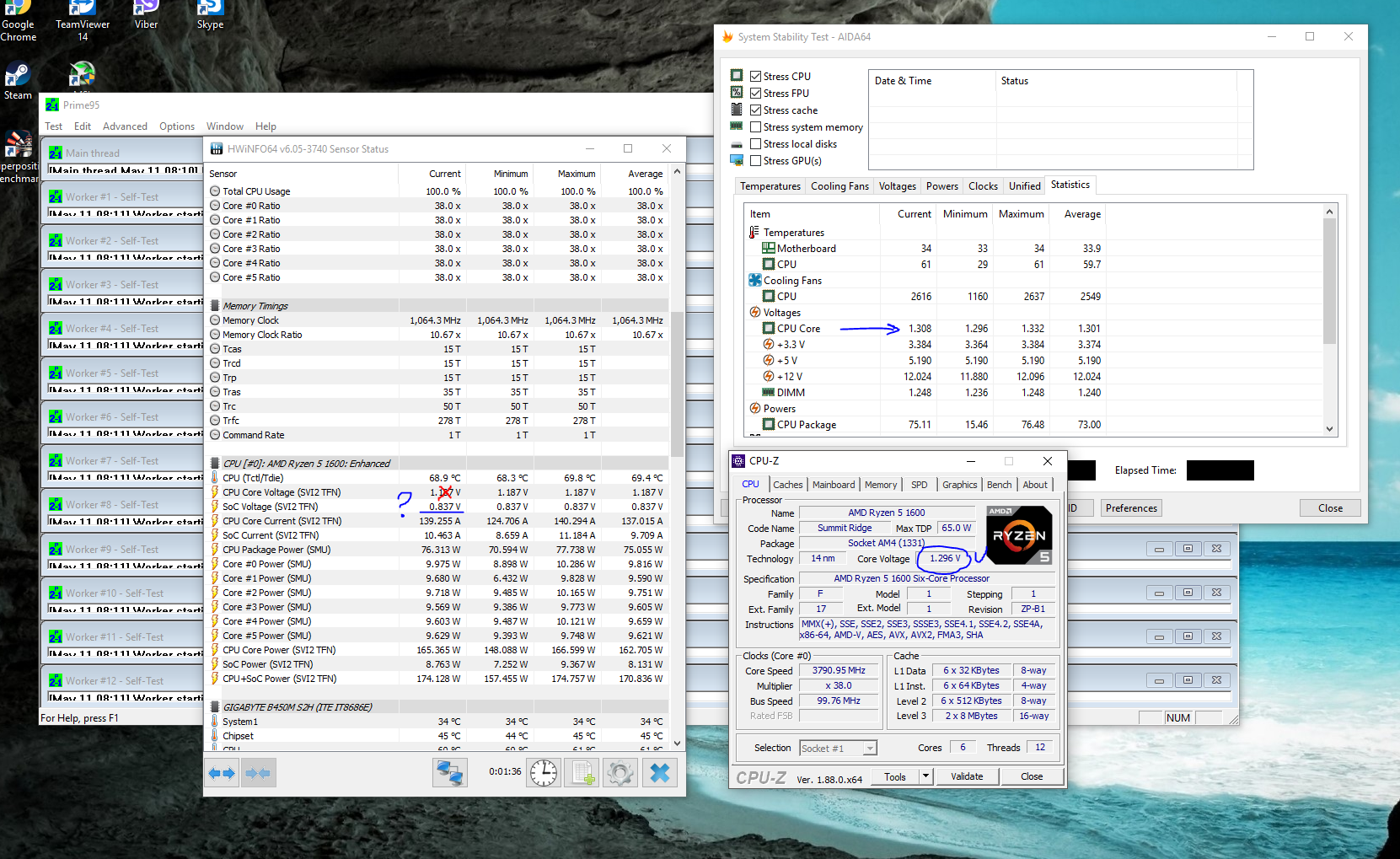Open the Mainboard tab in CPU-Z
Viewport: 1400px width, 859px height.
click(834, 485)
